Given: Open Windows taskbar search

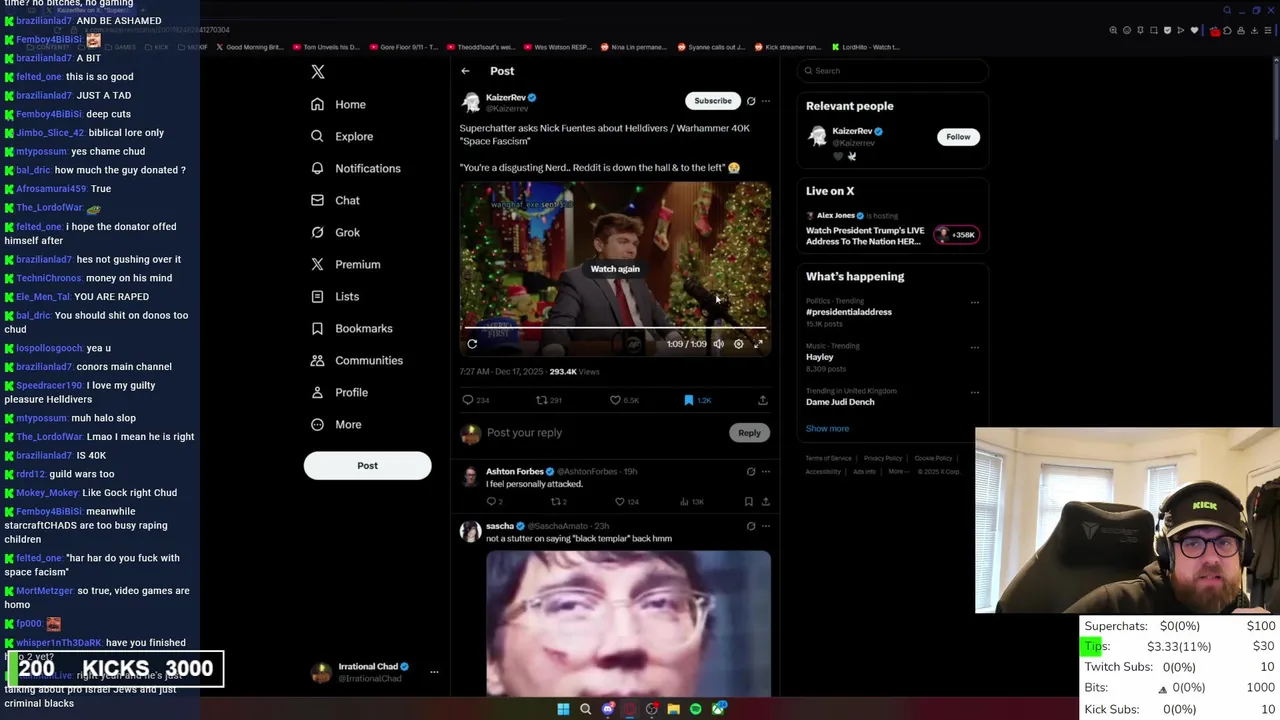Looking at the screenshot, I should tap(585, 709).
